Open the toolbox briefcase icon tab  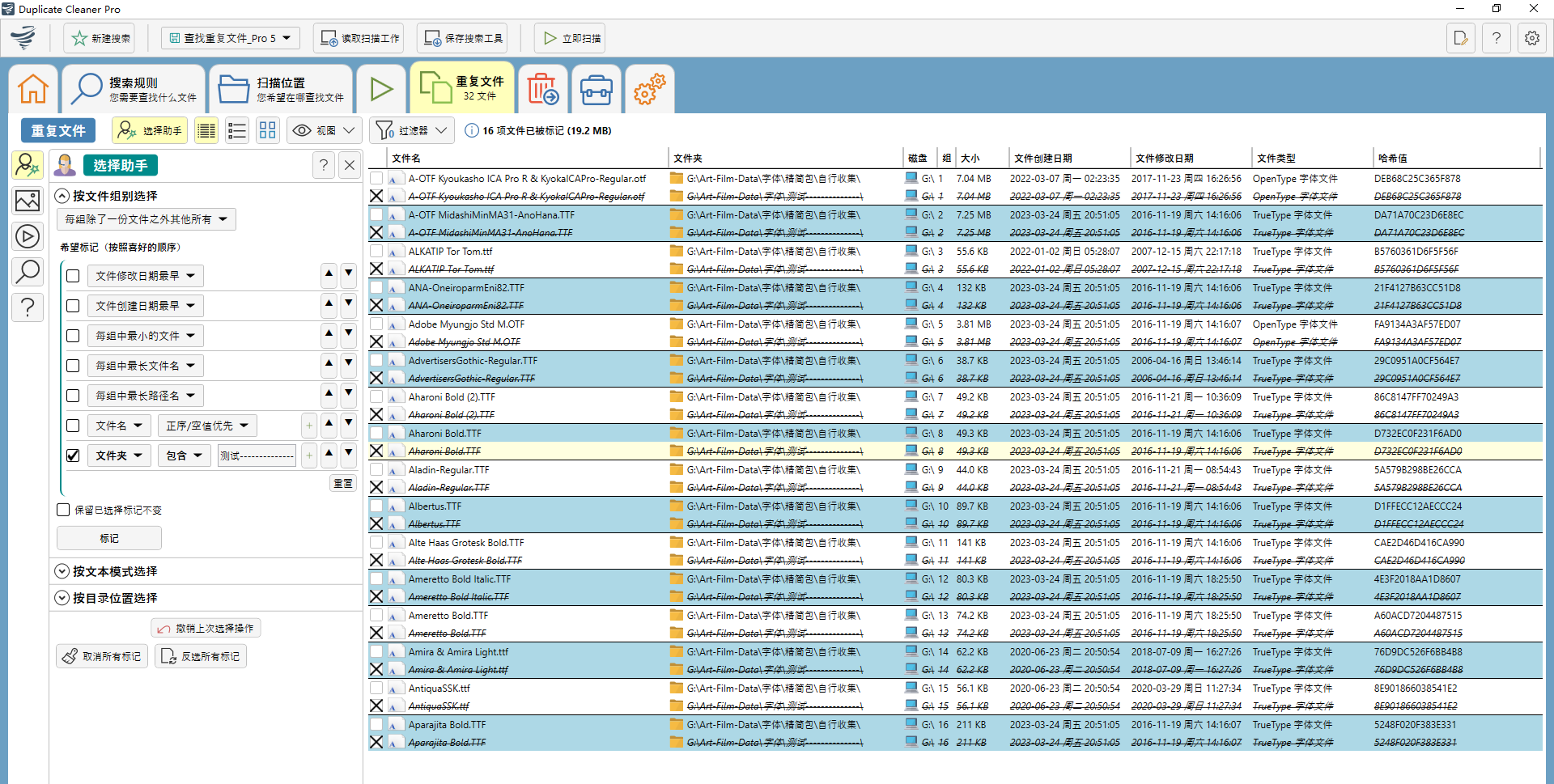pos(597,88)
